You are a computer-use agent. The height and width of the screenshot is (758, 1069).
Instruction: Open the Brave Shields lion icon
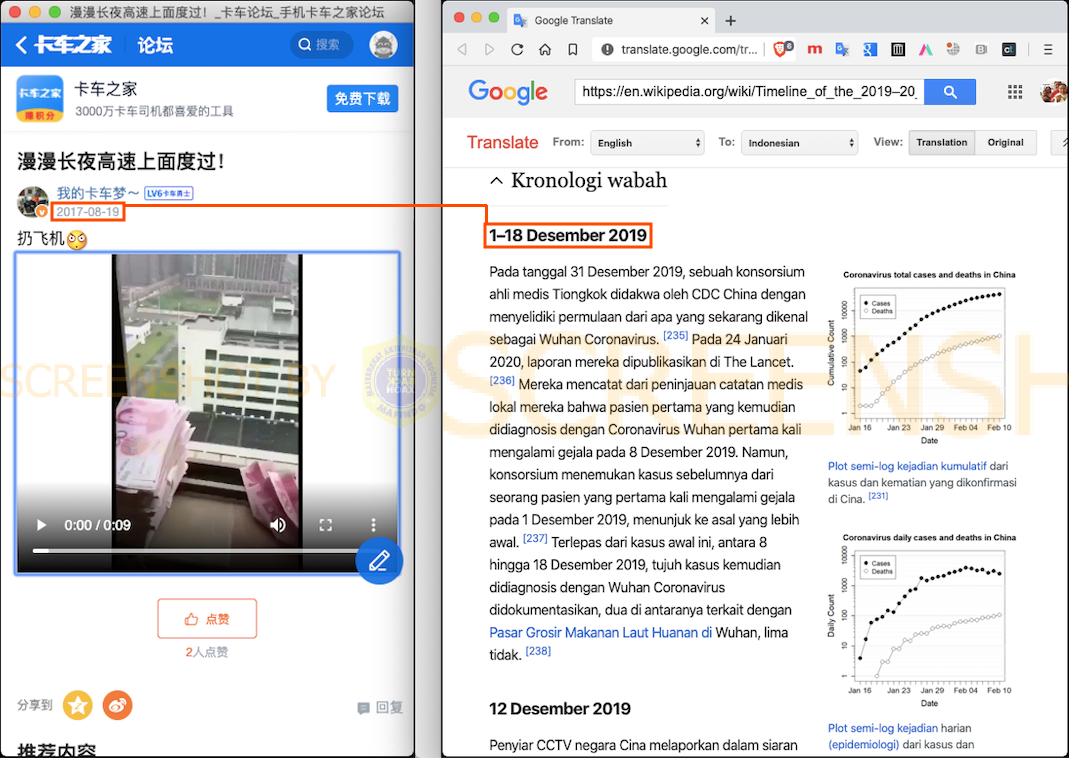tap(782, 49)
